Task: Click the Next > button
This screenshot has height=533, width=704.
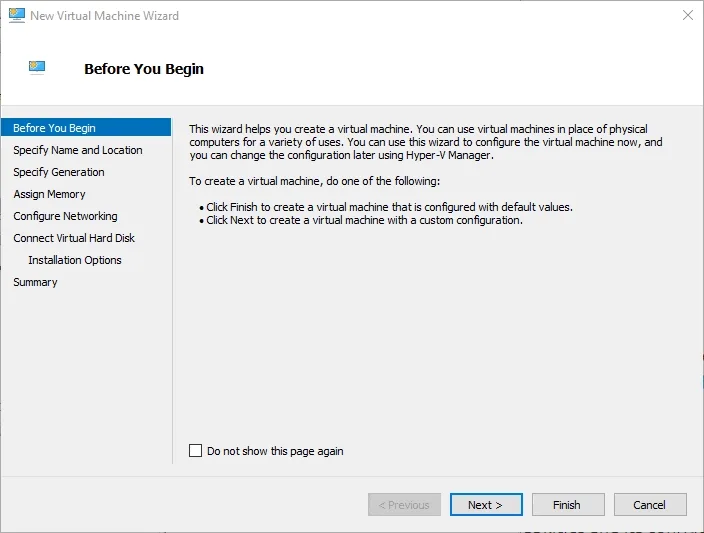Action: pos(486,505)
